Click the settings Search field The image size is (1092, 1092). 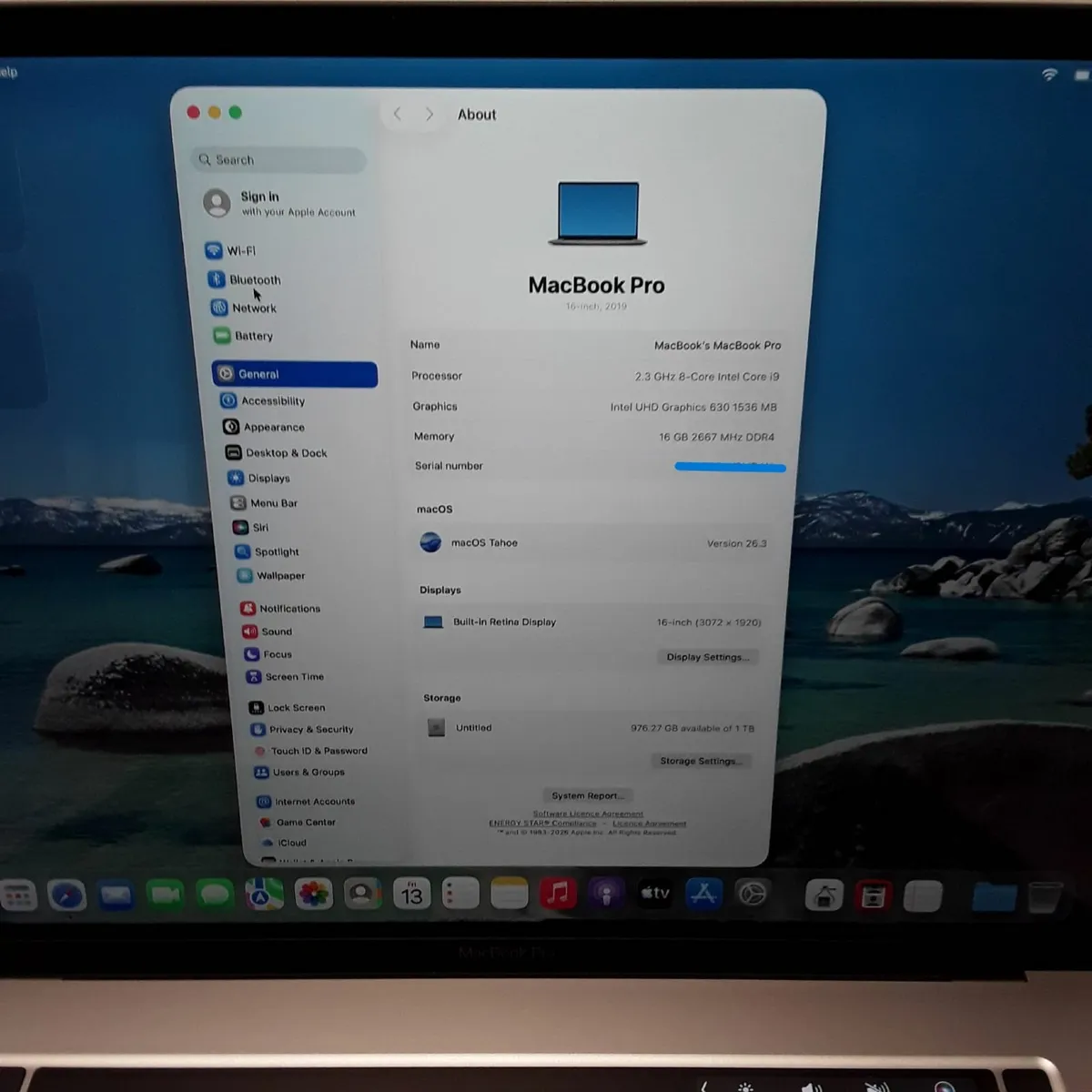pyautogui.click(x=278, y=160)
